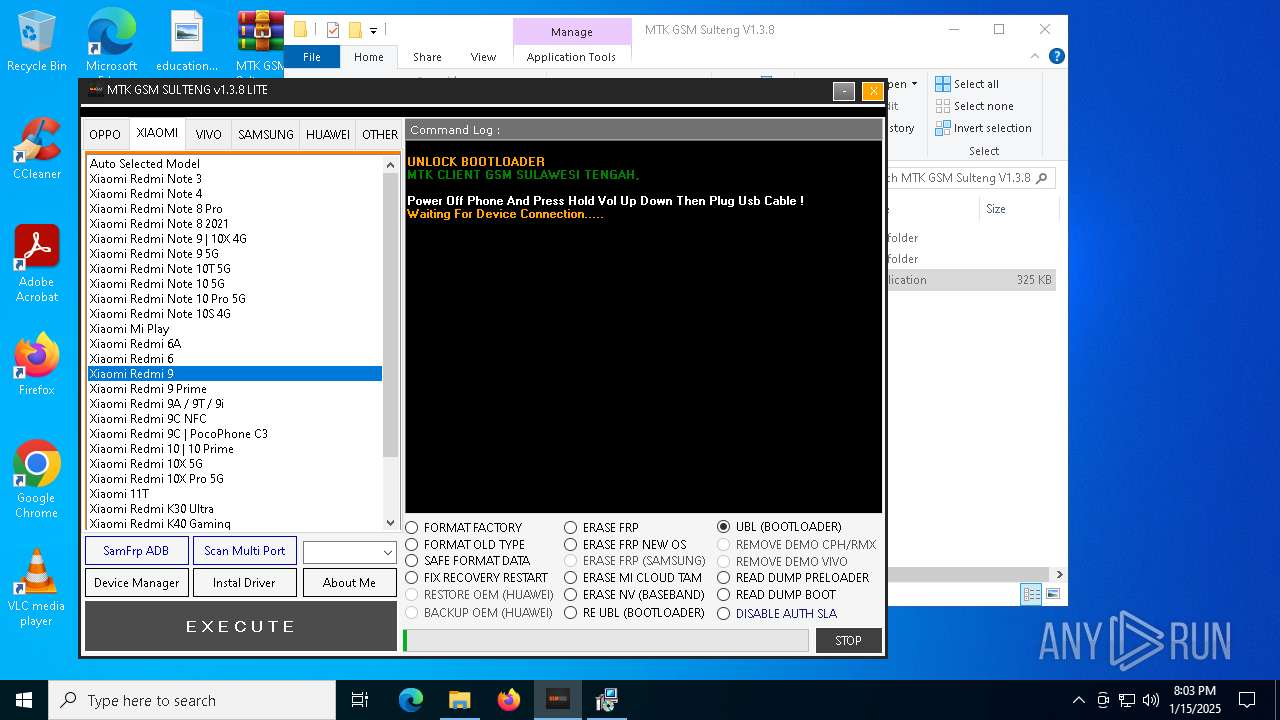Open the MTK GSM WinRAR archive icon on desktop
Screen dimensions: 1280x720
[x=261, y=40]
